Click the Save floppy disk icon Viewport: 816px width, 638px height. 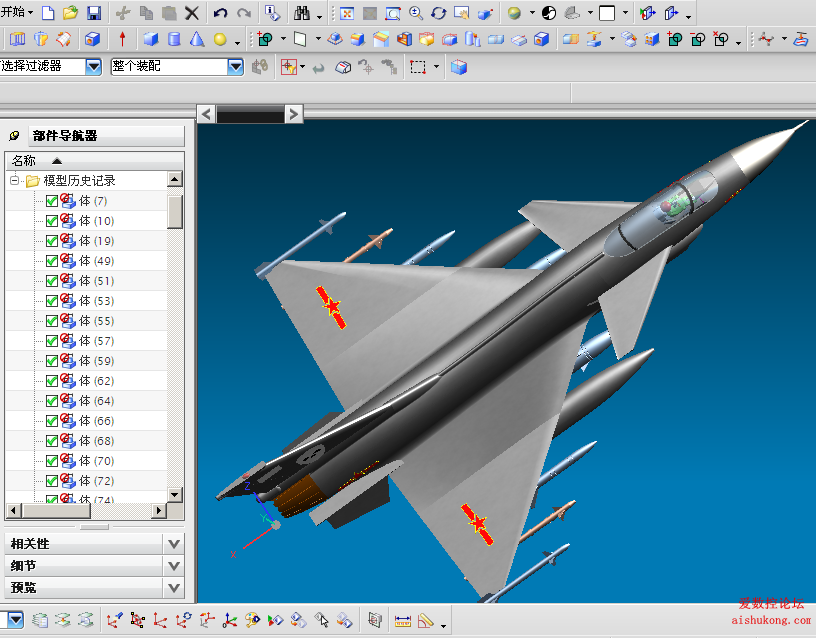pyautogui.click(x=94, y=14)
